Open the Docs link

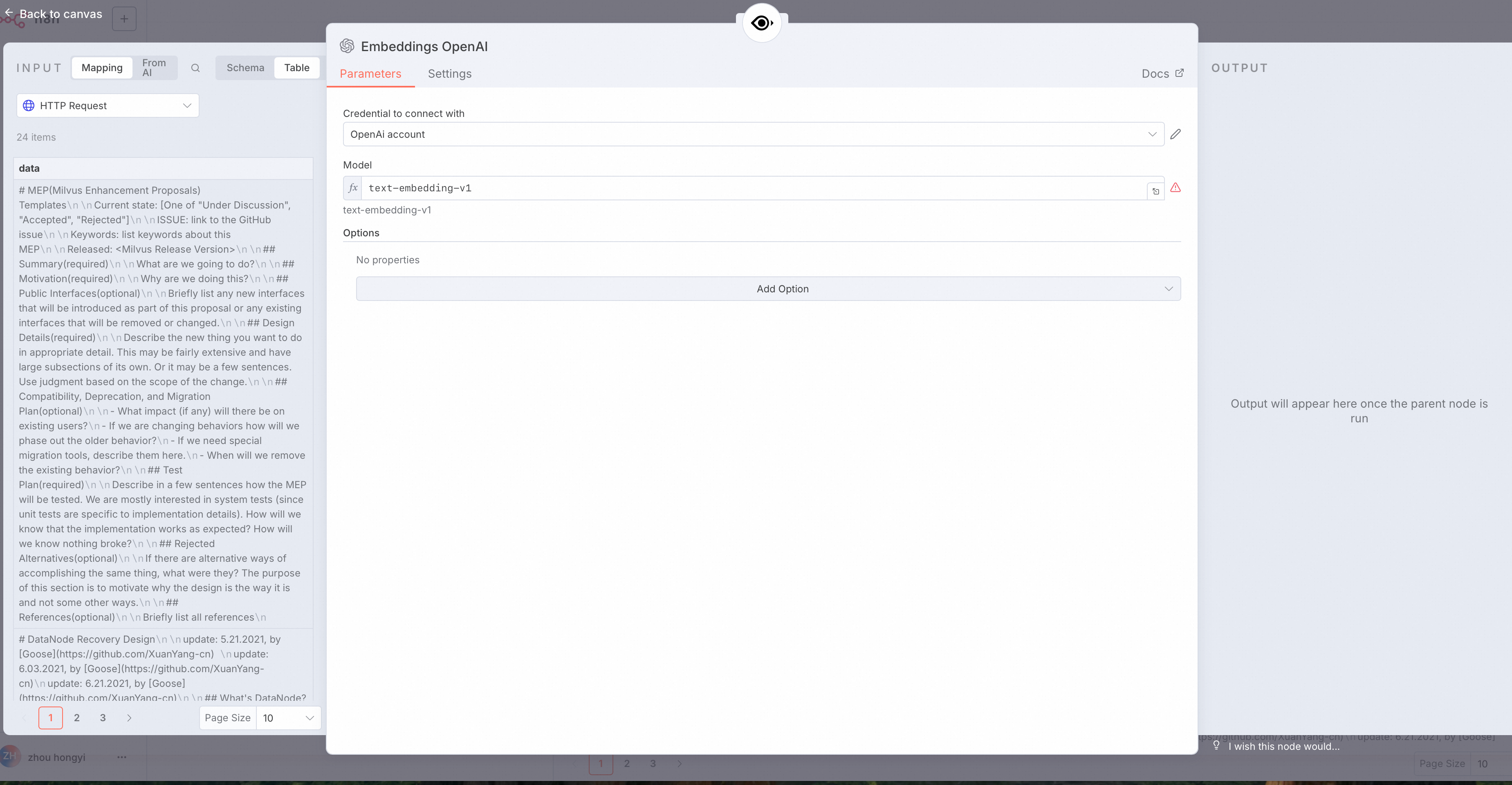1162,74
